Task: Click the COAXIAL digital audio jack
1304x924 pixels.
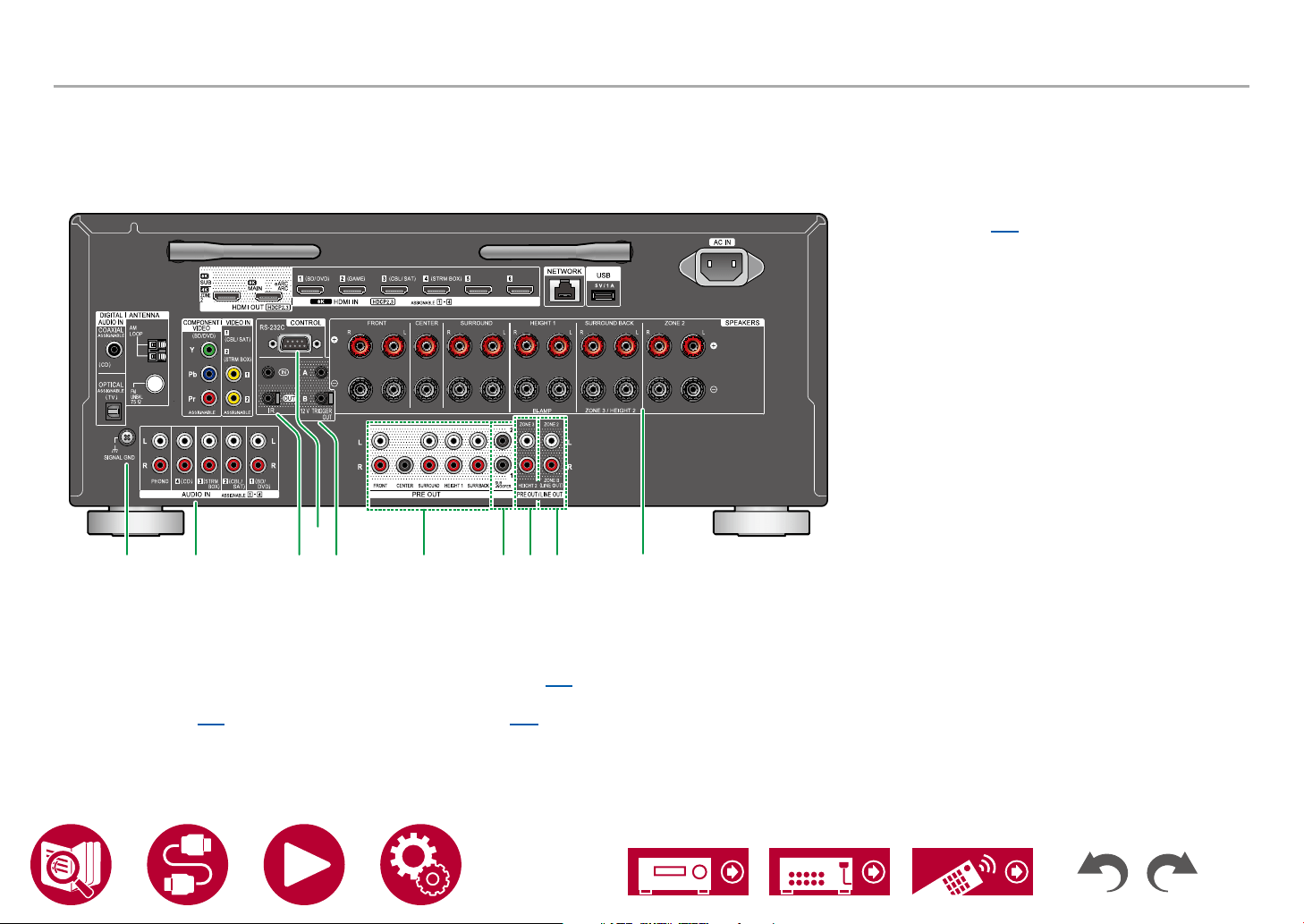Action: click(114, 351)
